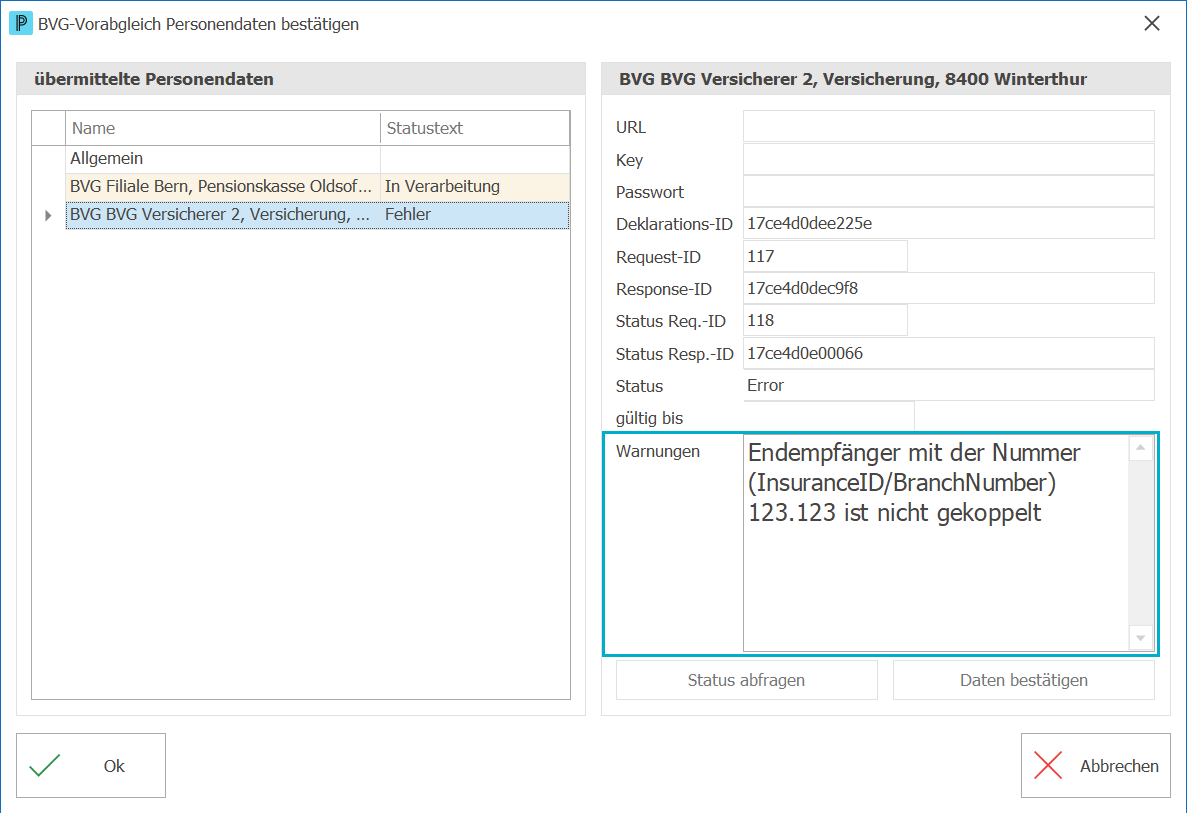This screenshot has width=1187, height=813.
Task: Click the Status field showing Error
Action: pos(949,385)
